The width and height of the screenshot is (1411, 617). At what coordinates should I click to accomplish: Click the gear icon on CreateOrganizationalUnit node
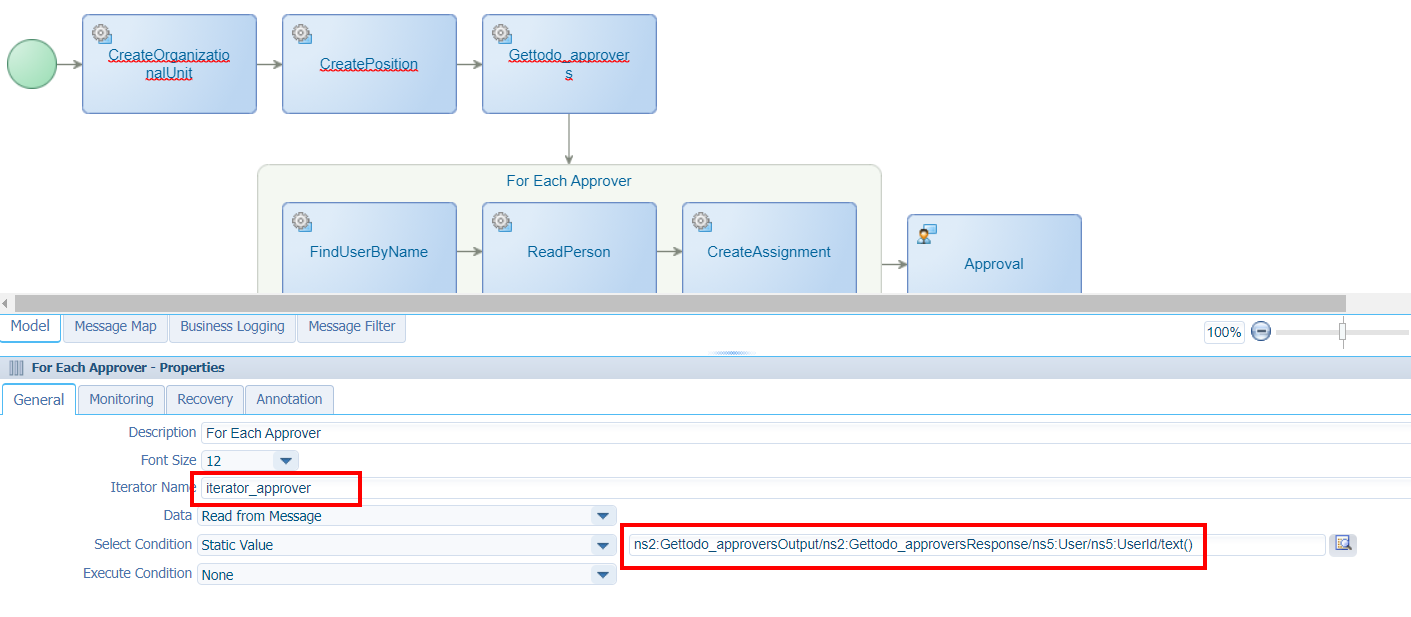[101, 34]
